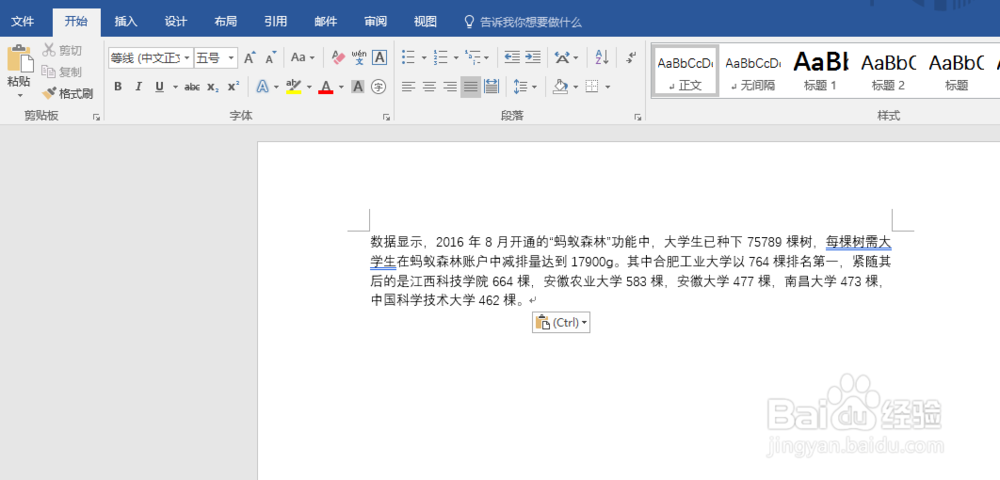Shrink font size with the smaller A icon
Viewport: 1000px width, 480px height.
click(x=270, y=58)
